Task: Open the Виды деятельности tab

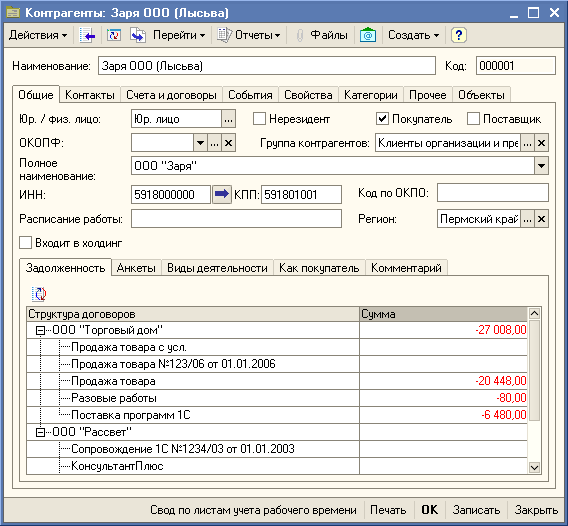Action: coord(217,268)
